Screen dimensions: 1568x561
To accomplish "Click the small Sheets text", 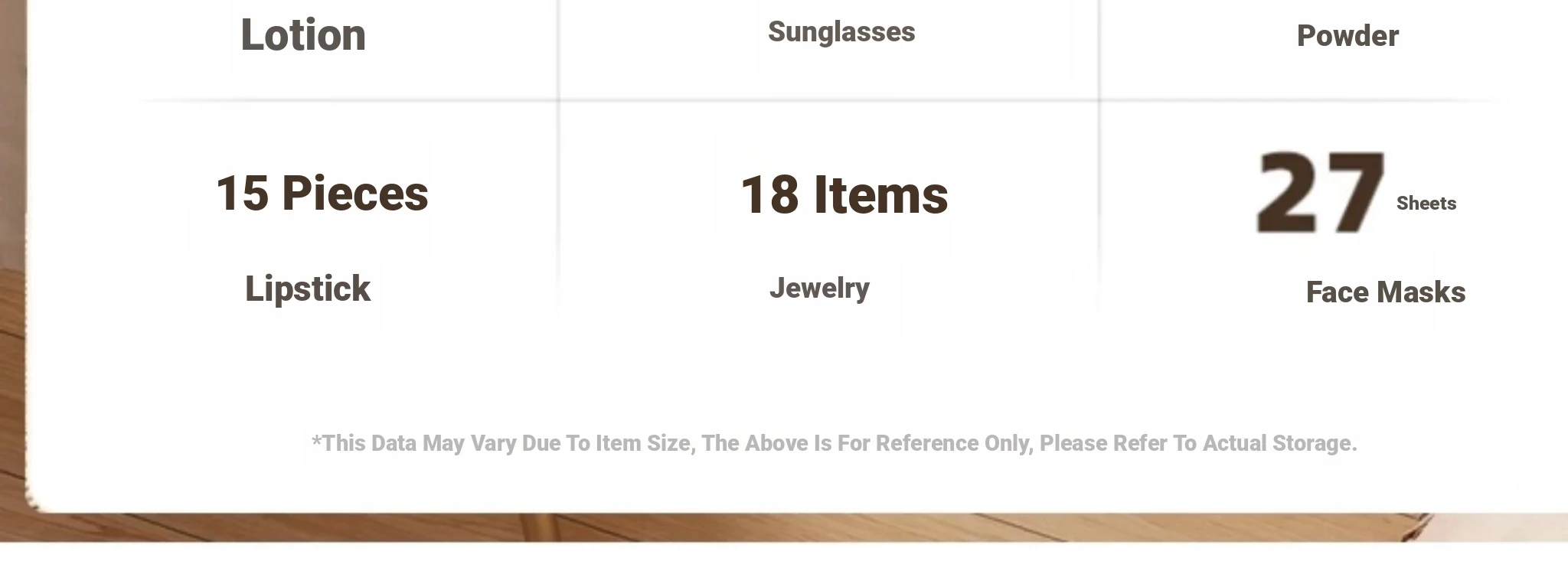I will click(1426, 204).
